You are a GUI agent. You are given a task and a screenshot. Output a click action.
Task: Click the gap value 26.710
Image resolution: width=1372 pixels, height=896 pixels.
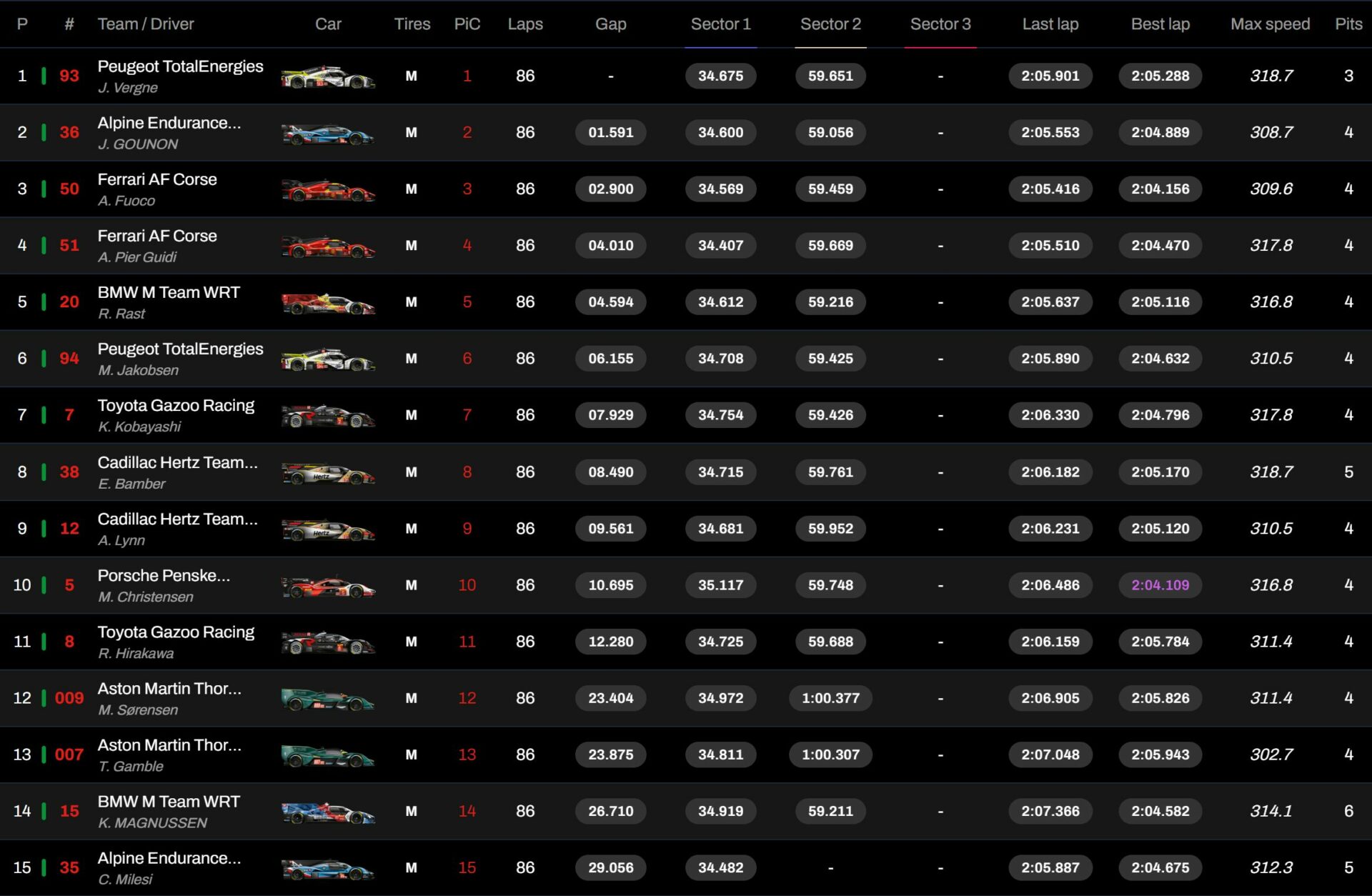coord(610,811)
